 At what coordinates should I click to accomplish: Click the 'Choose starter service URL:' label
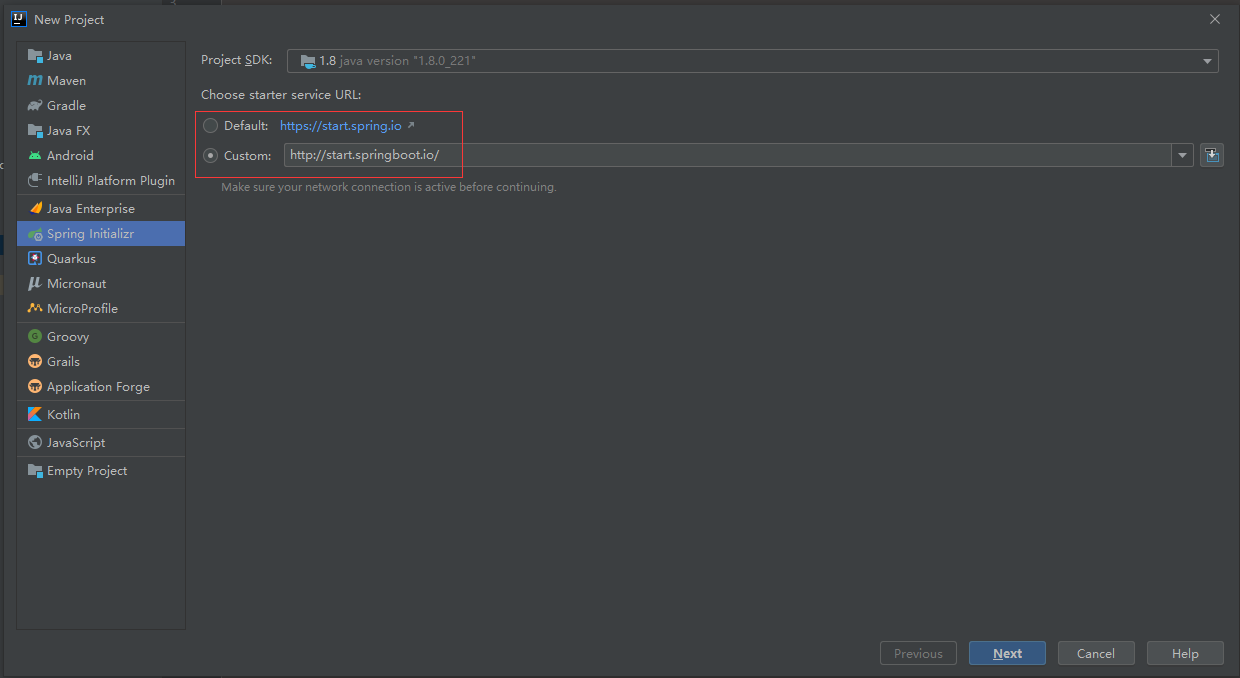(281, 95)
